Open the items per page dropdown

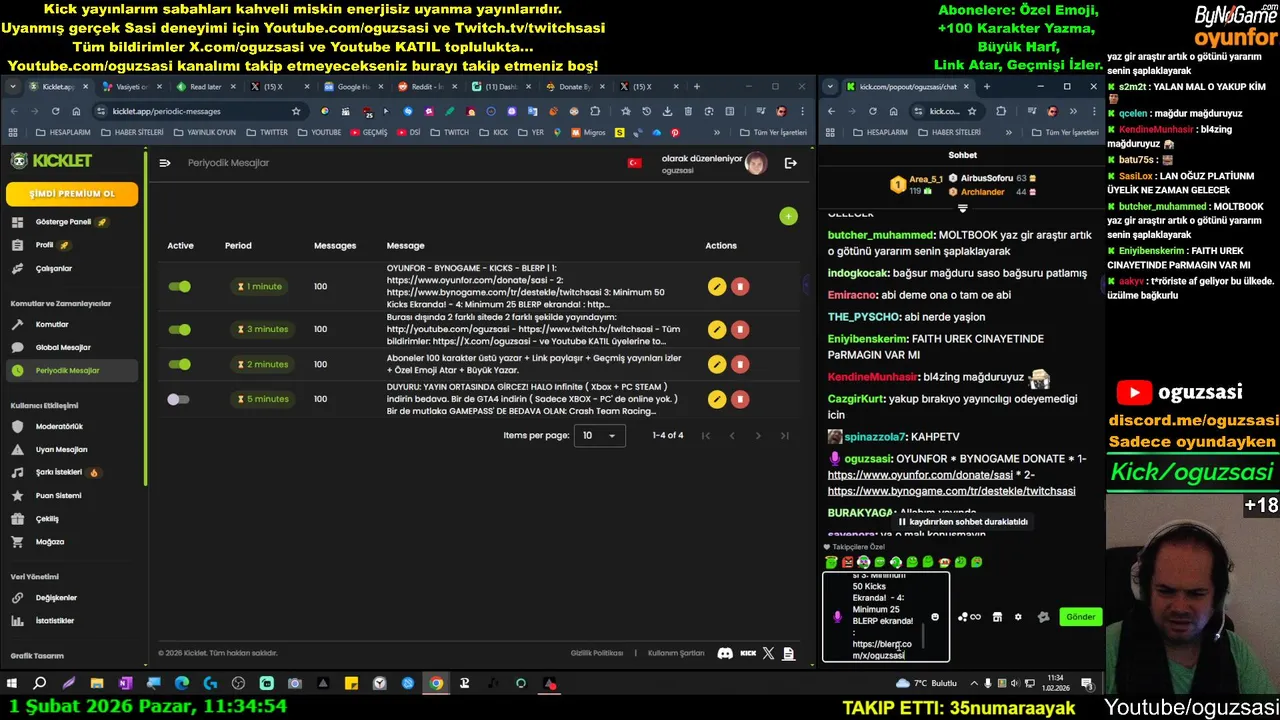click(x=600, y=435)
